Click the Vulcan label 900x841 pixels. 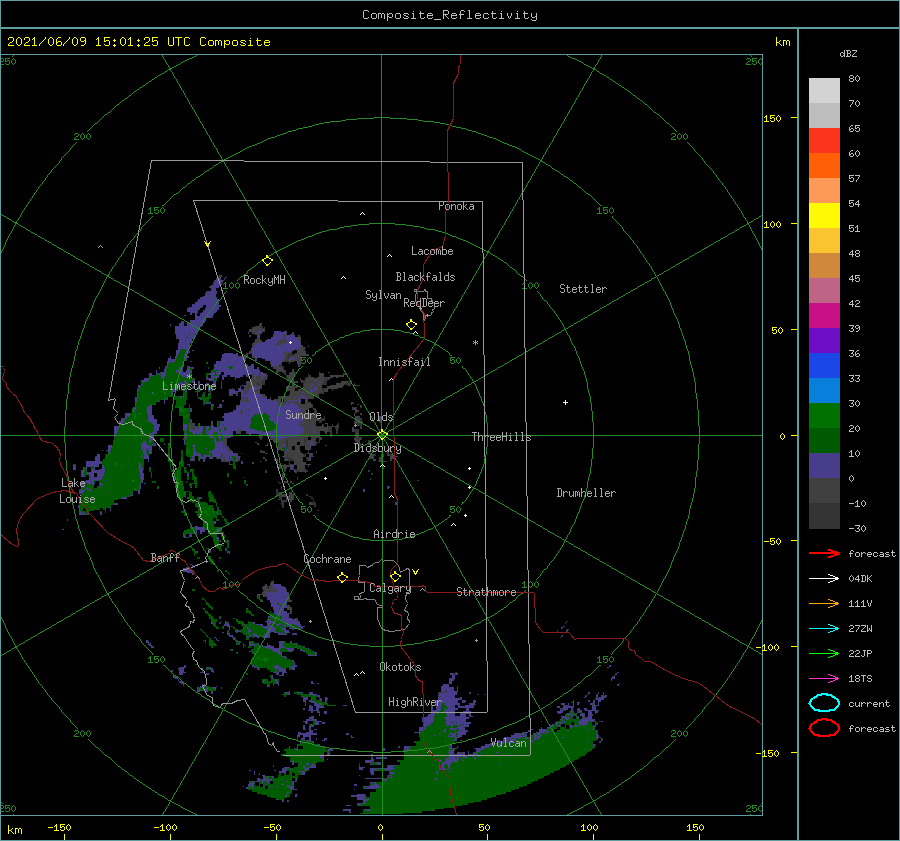tap(508, 743)
